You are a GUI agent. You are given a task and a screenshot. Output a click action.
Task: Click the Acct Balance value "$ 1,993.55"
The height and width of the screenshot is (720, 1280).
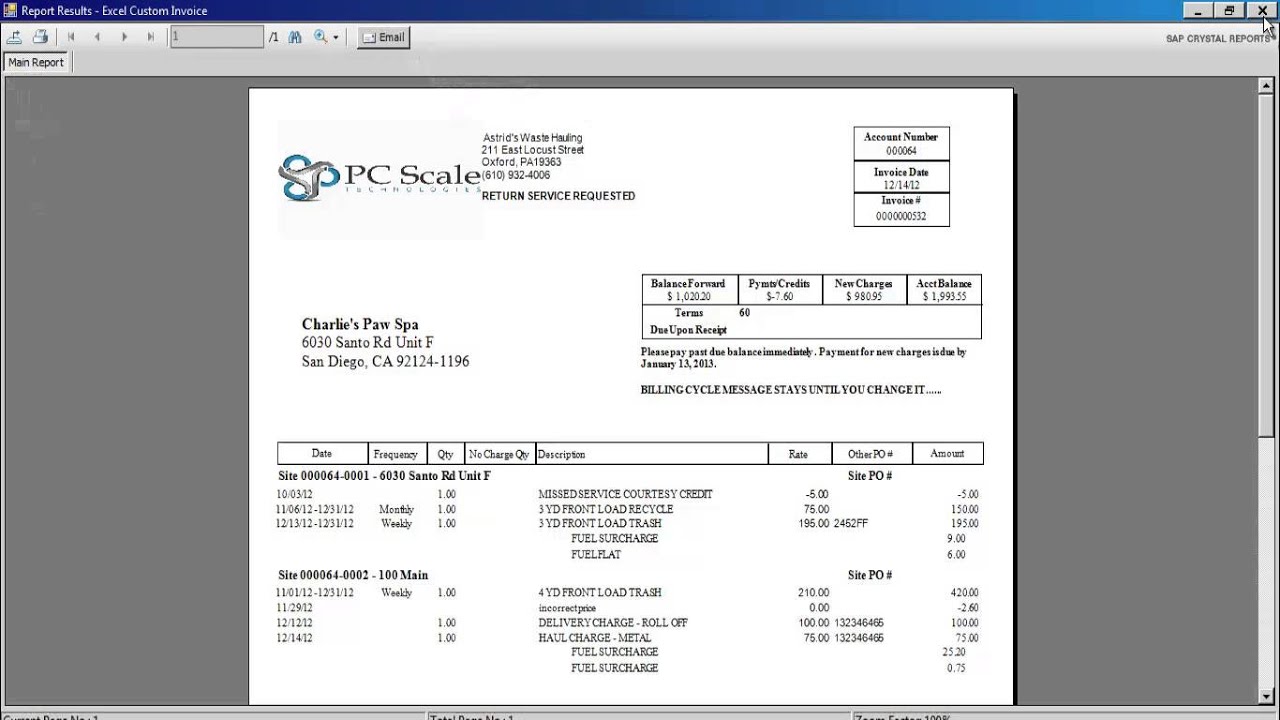[944, 297]
